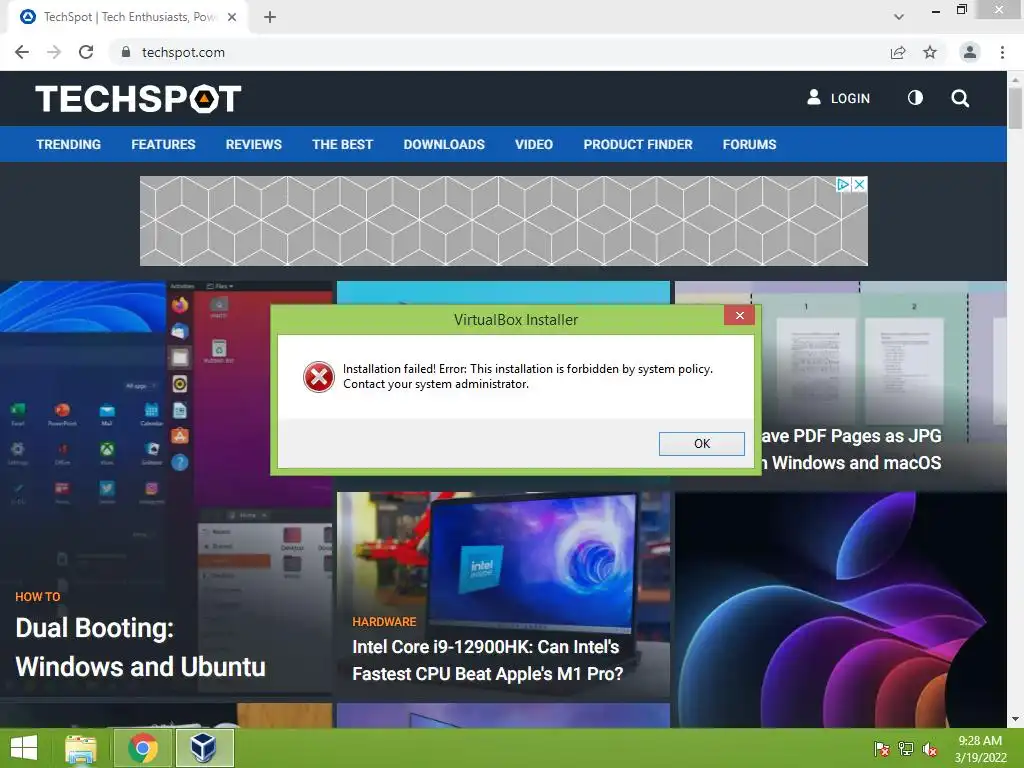Click scrollbar down arrow

(1015, 720)
